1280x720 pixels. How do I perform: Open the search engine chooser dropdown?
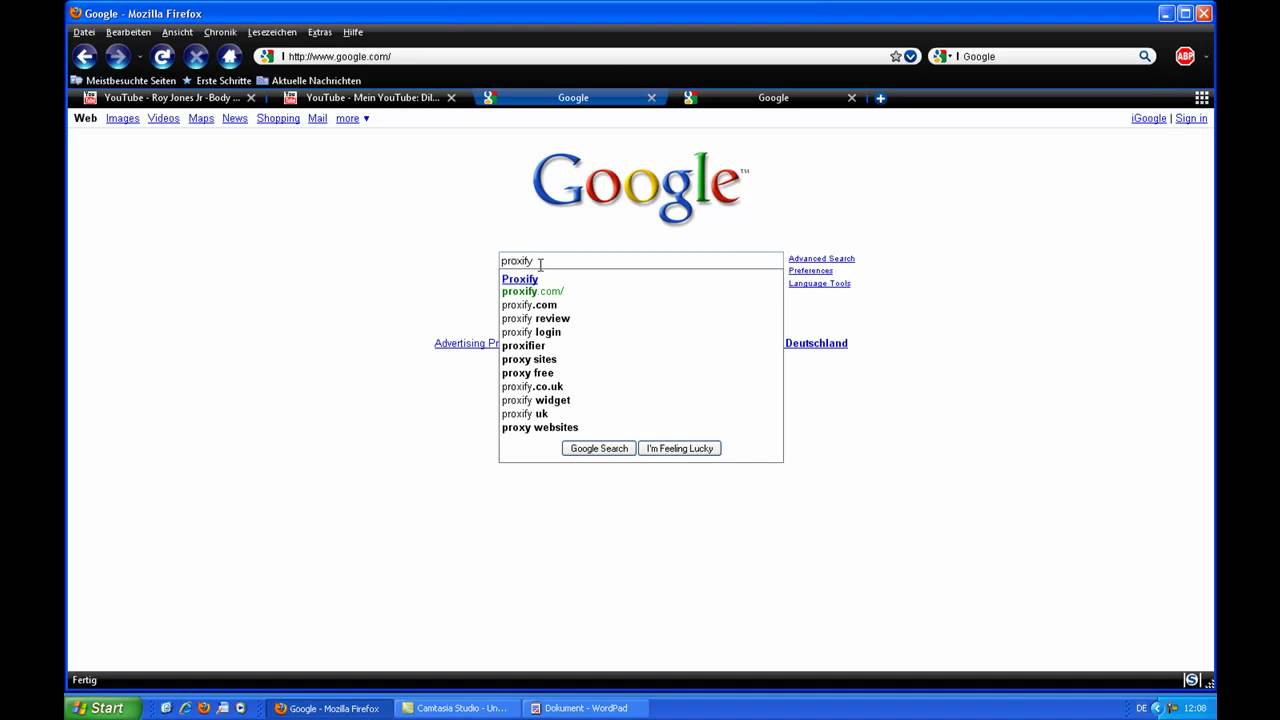[940, 56]
